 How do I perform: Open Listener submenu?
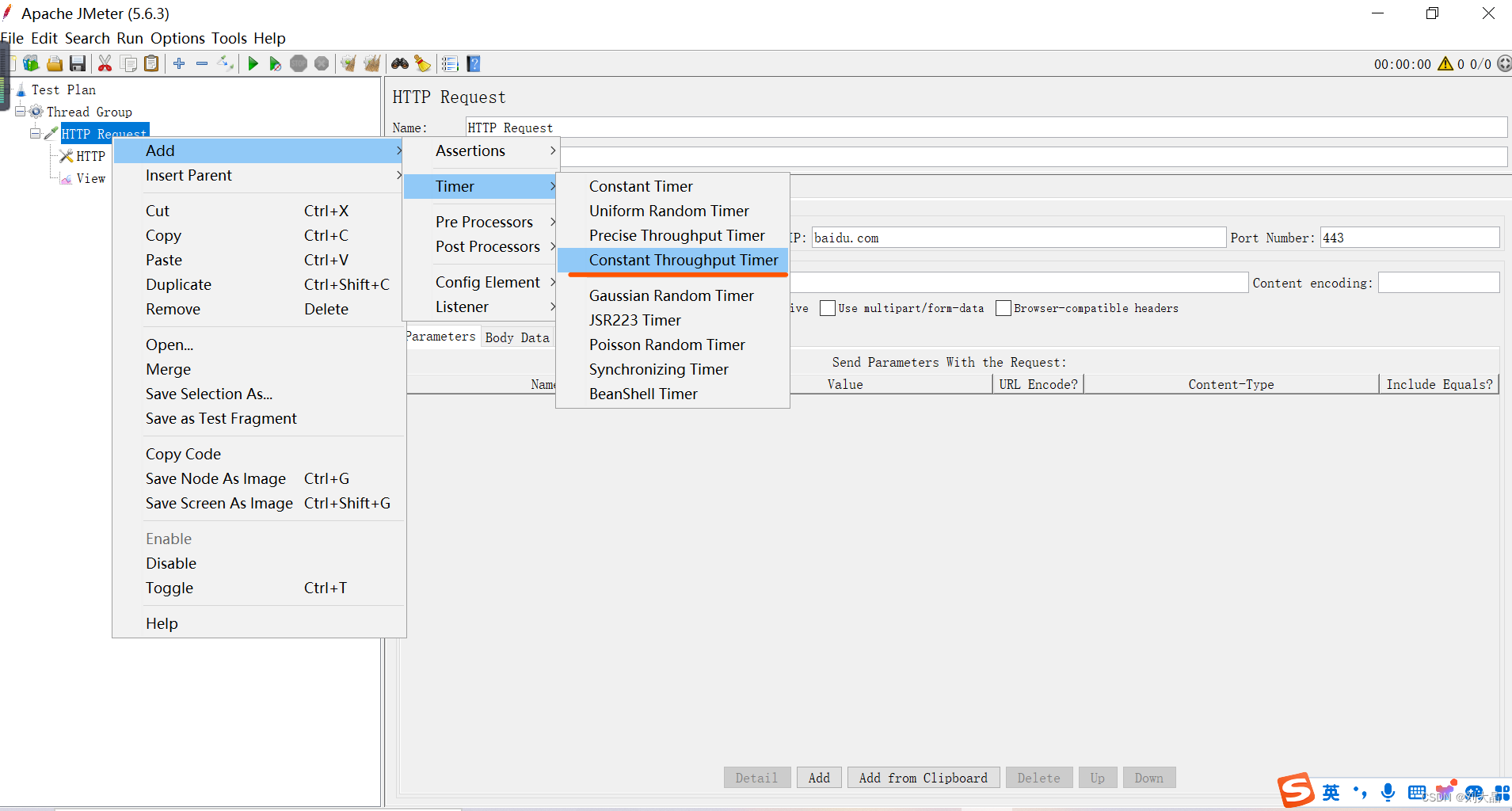coord(482,307)
